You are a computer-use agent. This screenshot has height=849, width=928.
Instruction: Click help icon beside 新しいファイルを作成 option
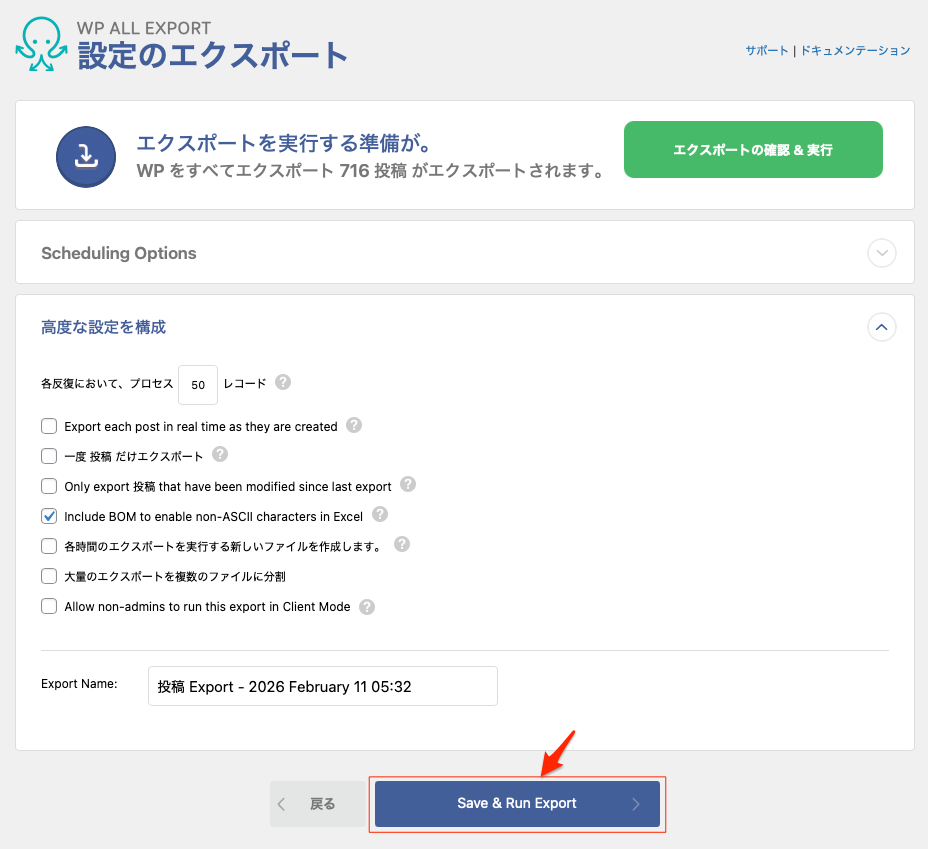point(401,545)
